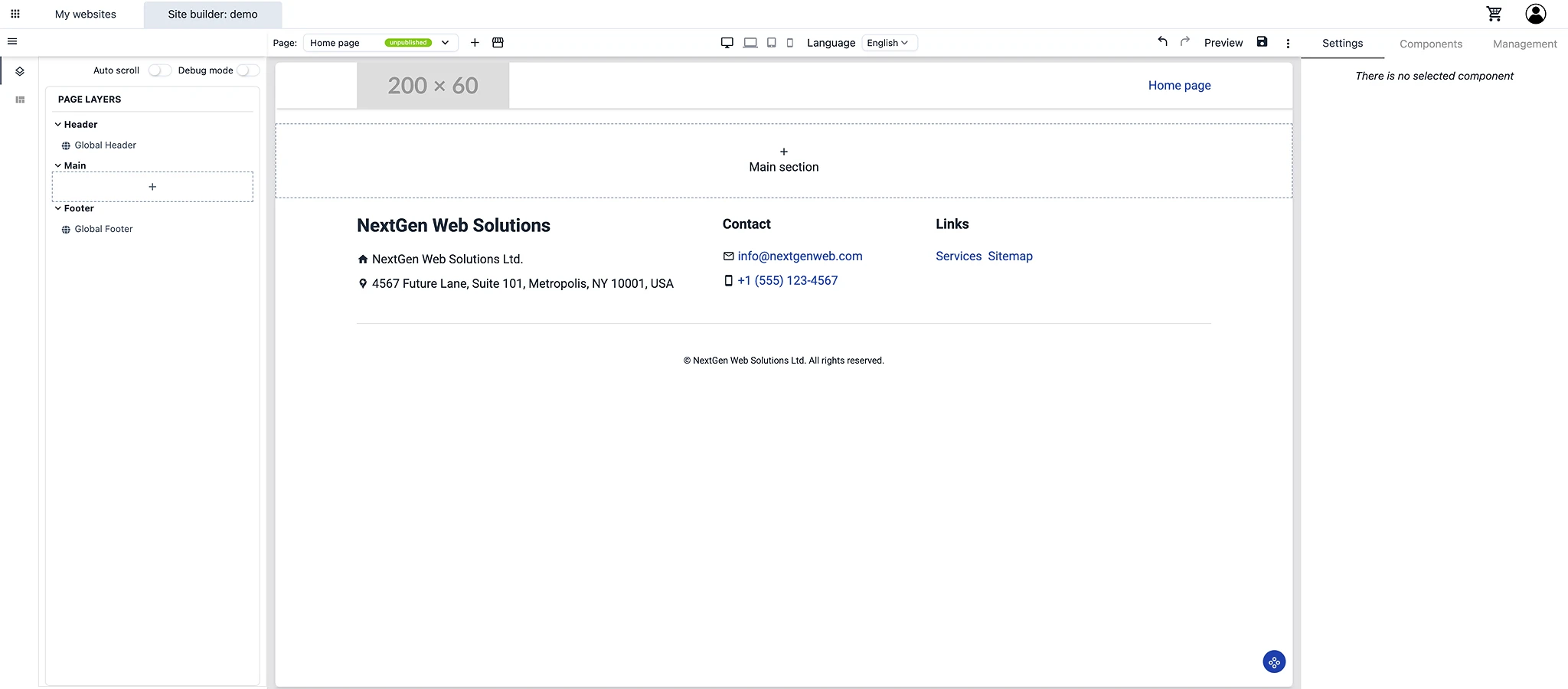Viewport: 1568px width, 689px height.
Task: Collapse the Header layer group
Action: 58,125
